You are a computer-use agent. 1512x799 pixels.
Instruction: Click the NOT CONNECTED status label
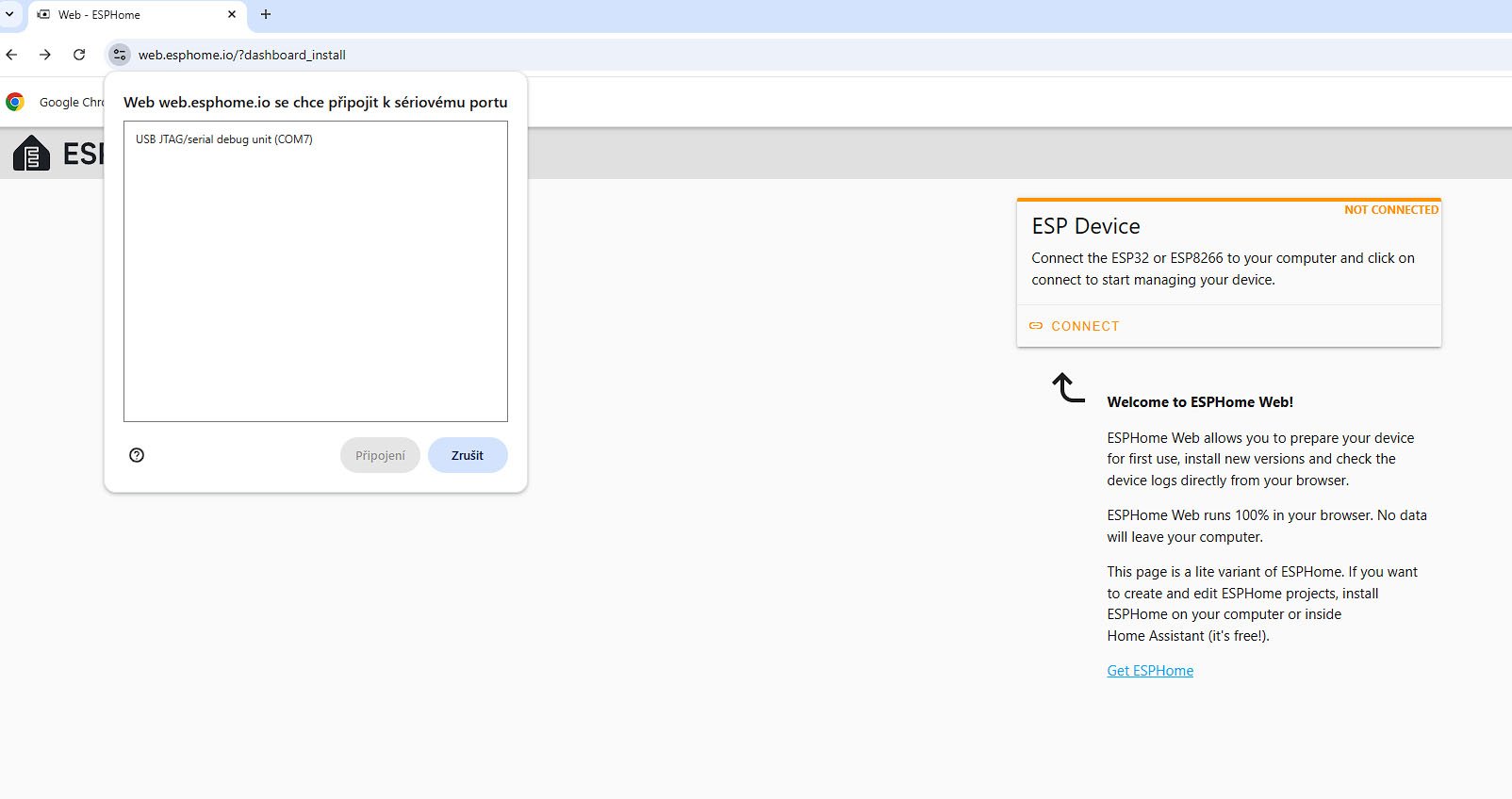coord(1391,210)
